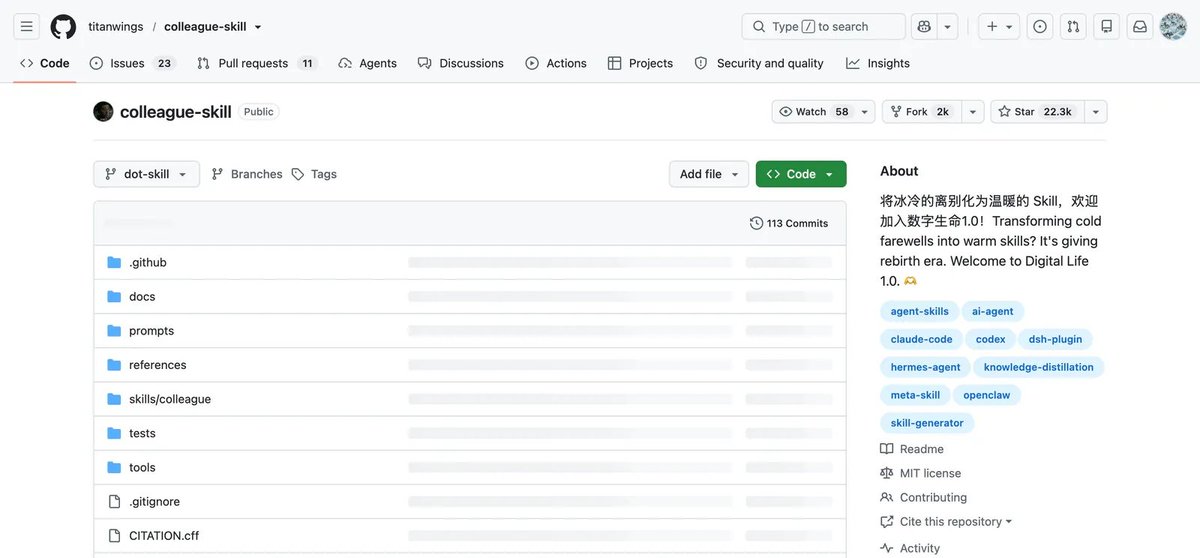Select the hermes-agent topic tag

(926, 367)
